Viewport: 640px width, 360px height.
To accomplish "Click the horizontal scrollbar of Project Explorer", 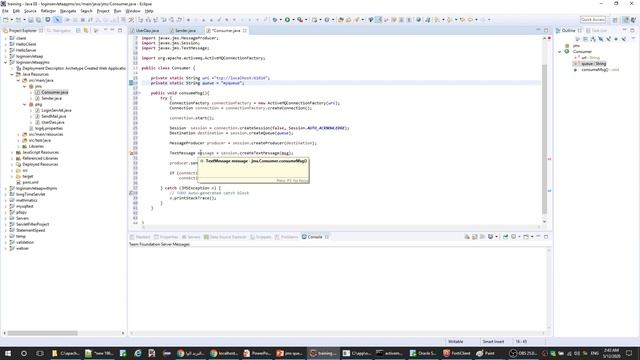I will coord(42,333).
